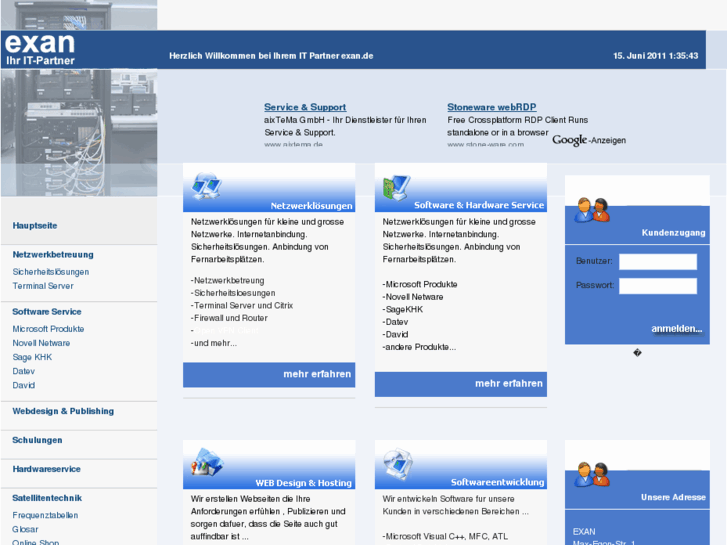The image size is (727, 545).
Task: Click the WEB Design & Hosting icon
Action: [207, 462]
